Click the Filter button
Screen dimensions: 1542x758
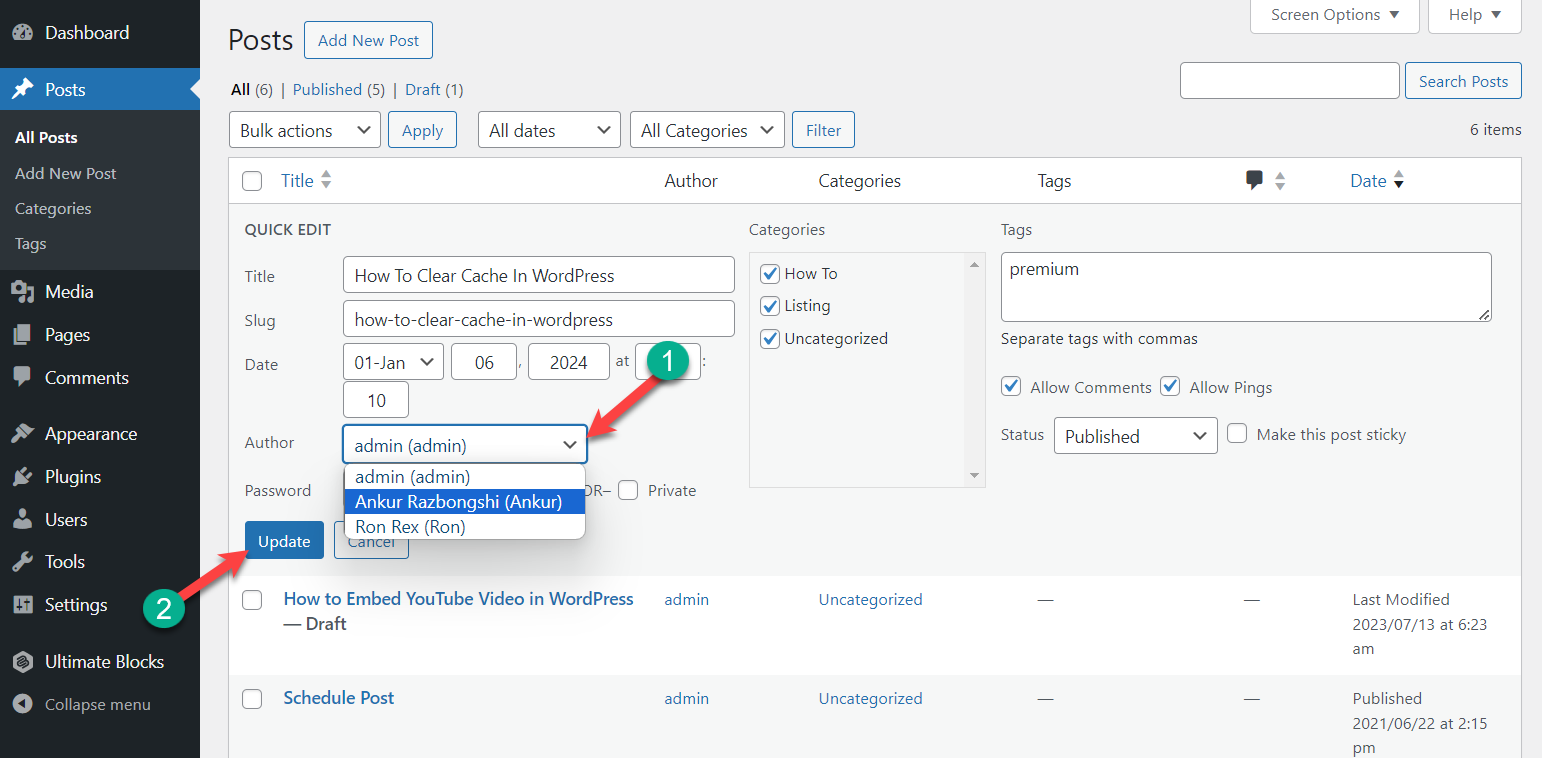(823, 130)
